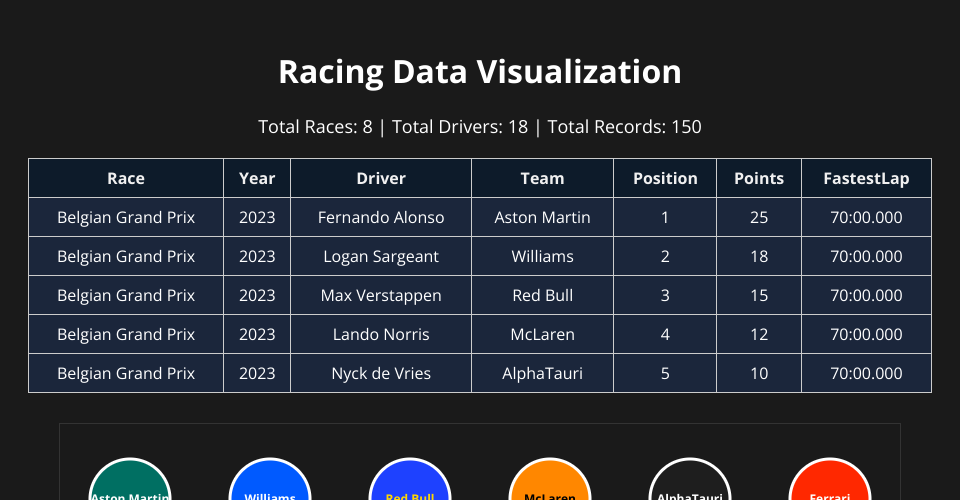Click the Year column header
The height and width of the screenshot is (500, 960).
(x=257, y=178)
